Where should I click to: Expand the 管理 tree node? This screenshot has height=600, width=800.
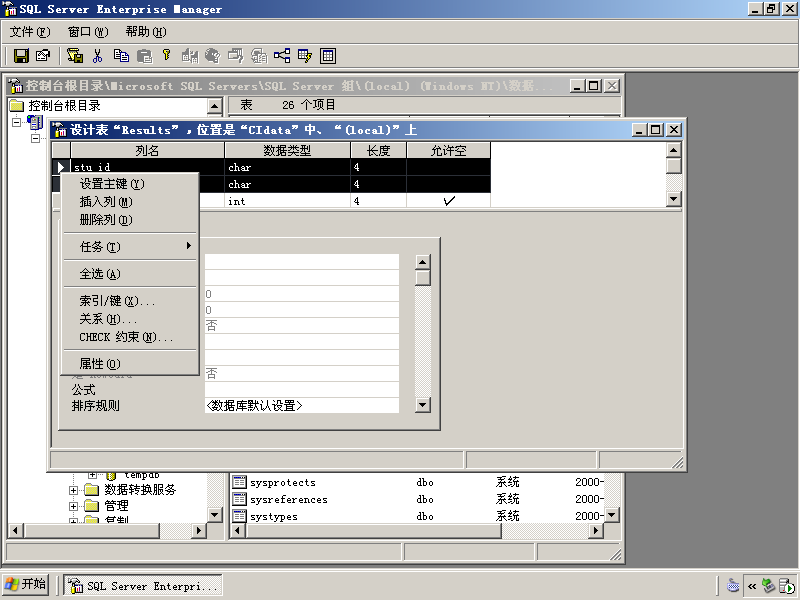point(73,506)
